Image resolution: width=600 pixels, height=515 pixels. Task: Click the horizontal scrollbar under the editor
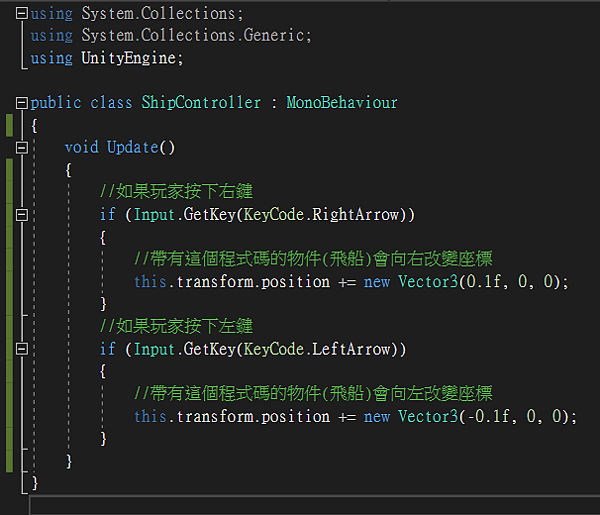(315, 505)
